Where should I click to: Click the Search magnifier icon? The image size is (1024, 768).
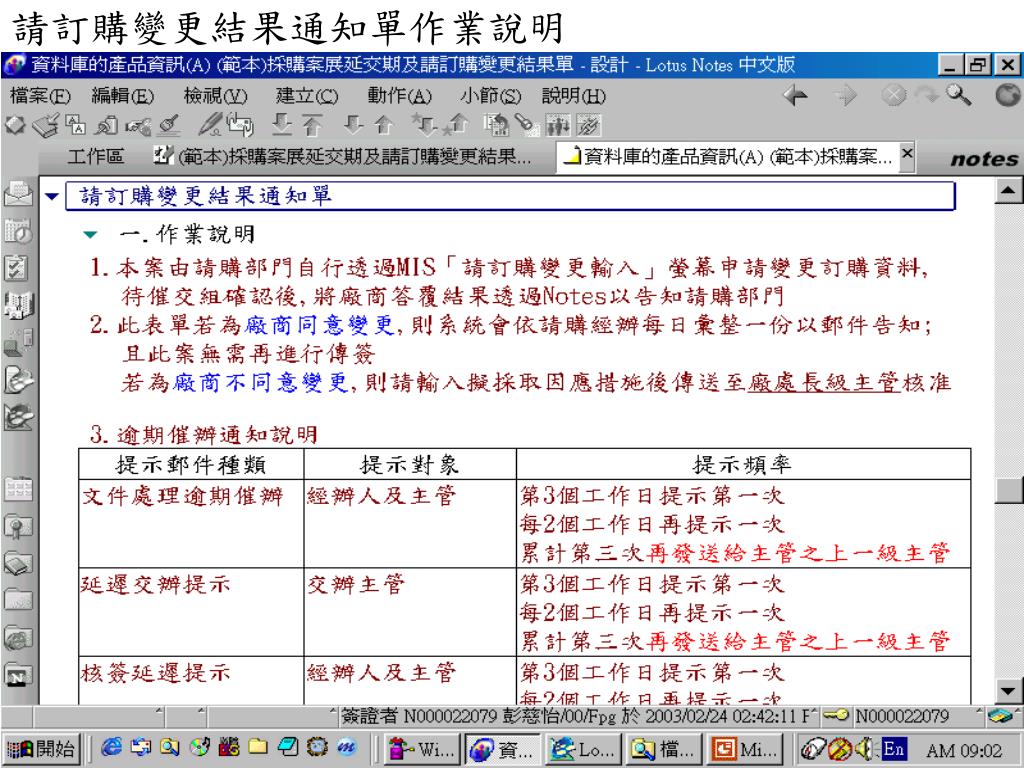(959, 96)
